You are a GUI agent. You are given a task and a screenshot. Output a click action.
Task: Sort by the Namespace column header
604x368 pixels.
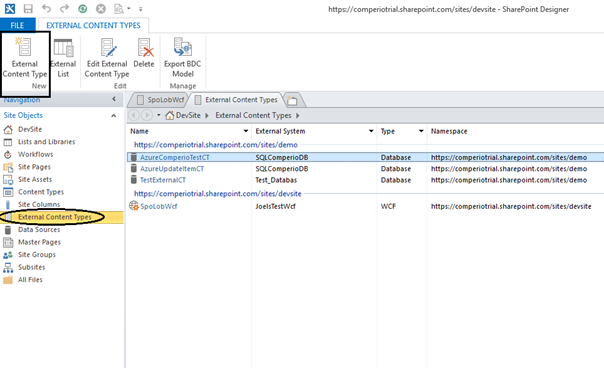(449, 131)
